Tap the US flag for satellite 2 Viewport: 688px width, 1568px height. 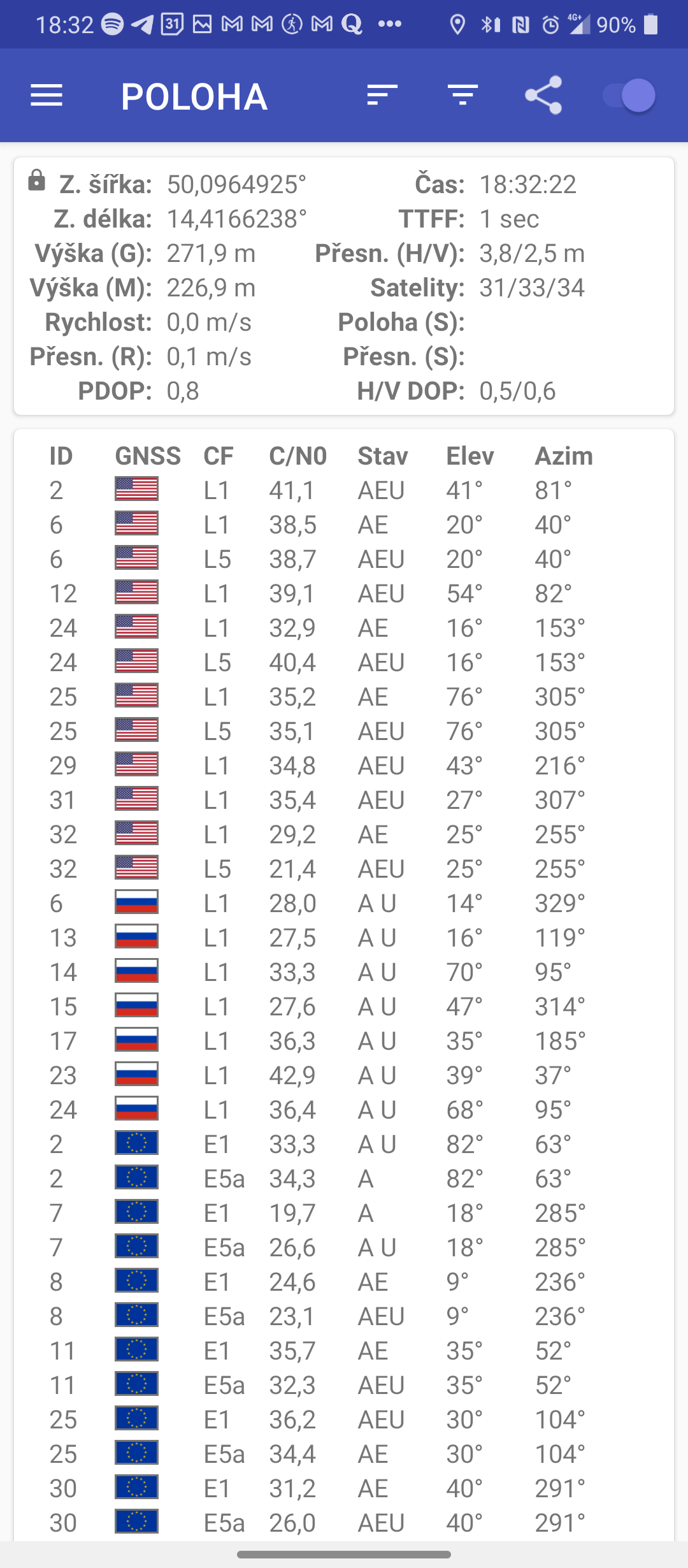point(136,490)
